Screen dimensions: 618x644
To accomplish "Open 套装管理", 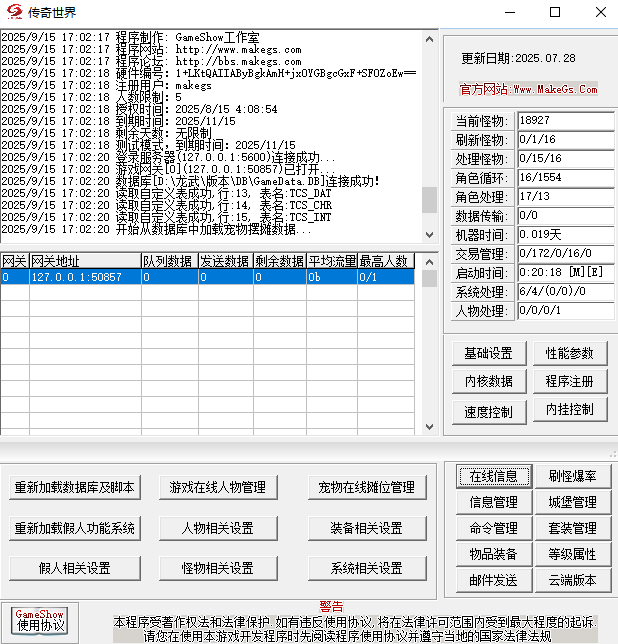I will 573,528.
